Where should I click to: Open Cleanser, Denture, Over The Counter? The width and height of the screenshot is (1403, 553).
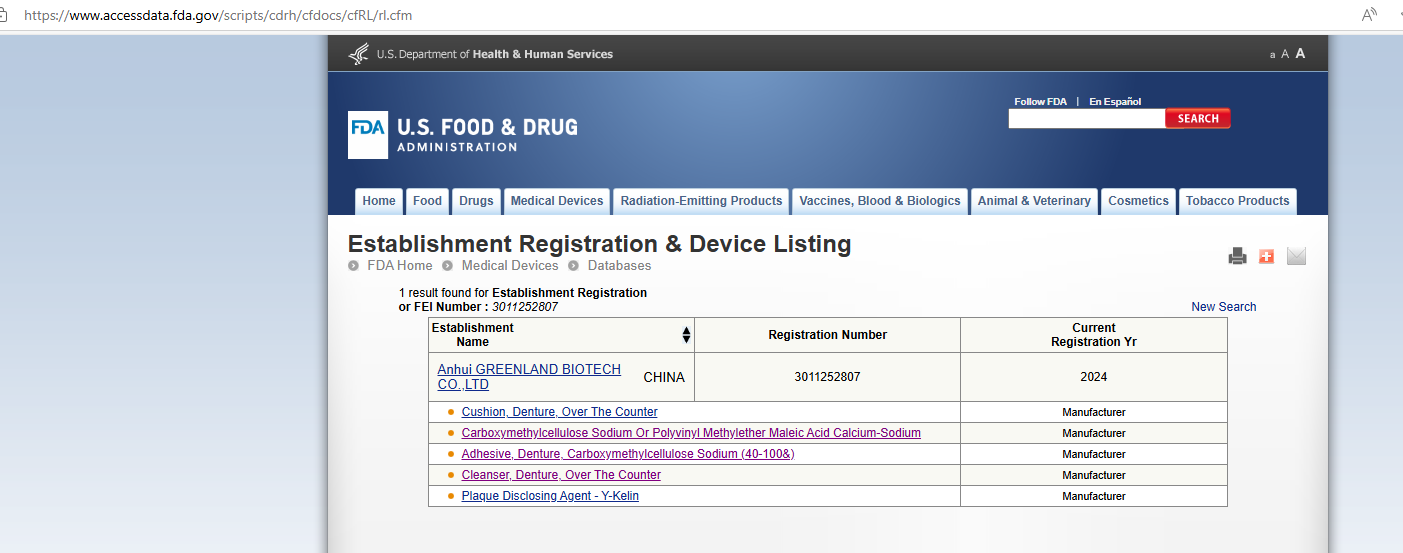(x=561, y=475)
